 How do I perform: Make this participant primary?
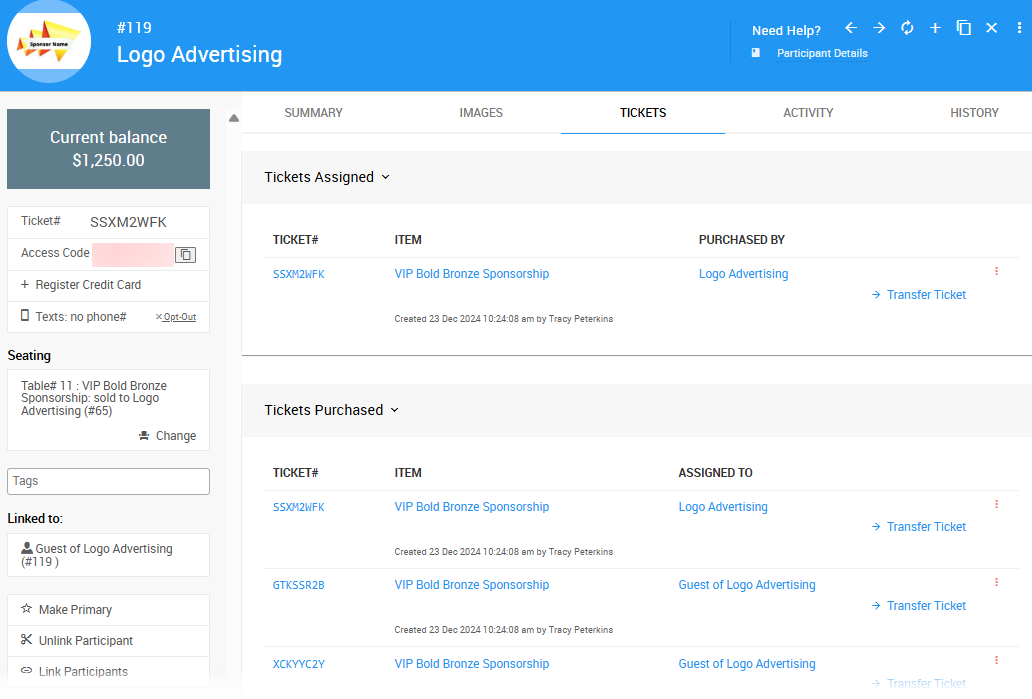coord(75,610)
